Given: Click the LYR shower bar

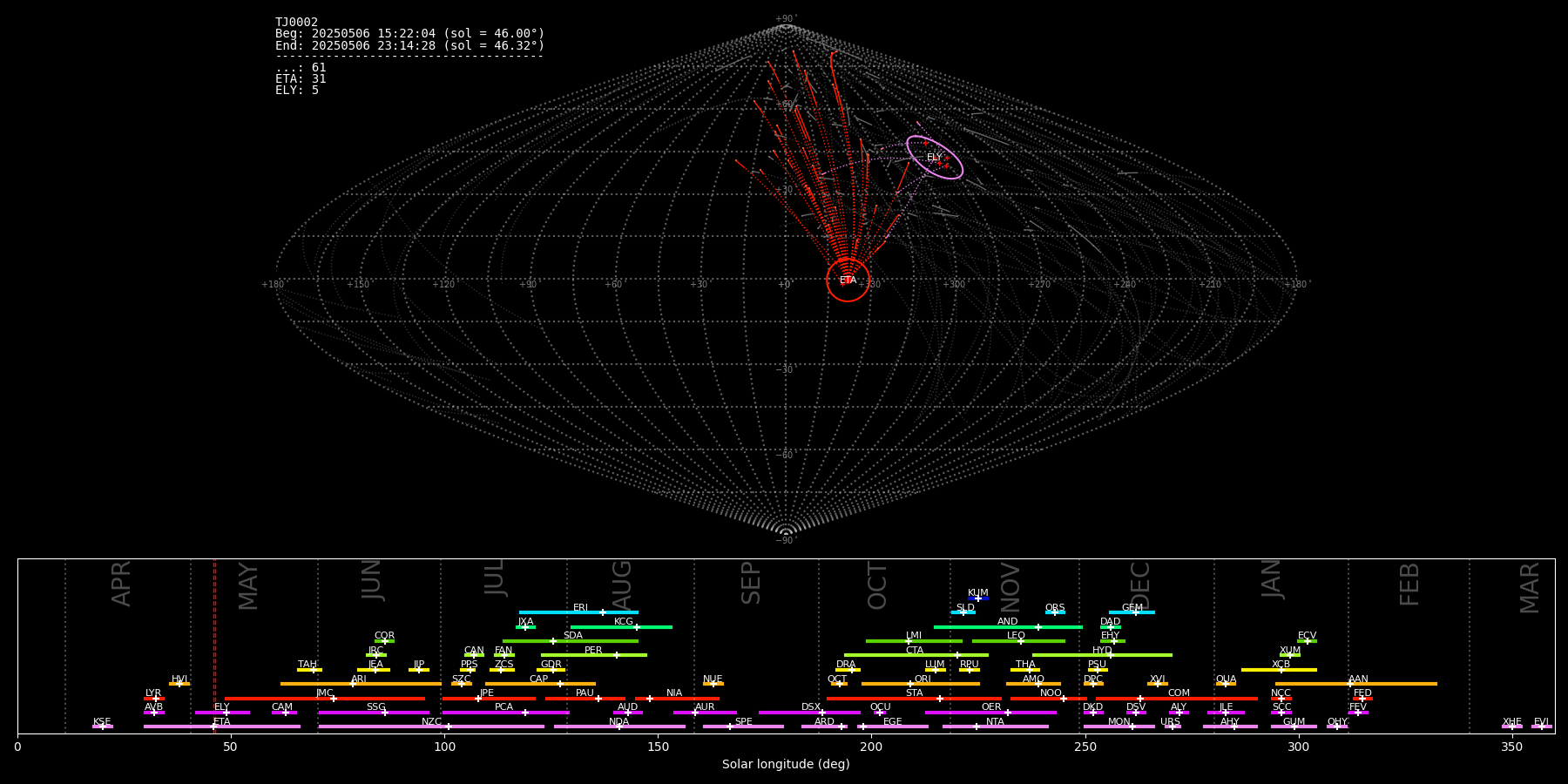Looking at the screenshot, I should pos(154,698).
